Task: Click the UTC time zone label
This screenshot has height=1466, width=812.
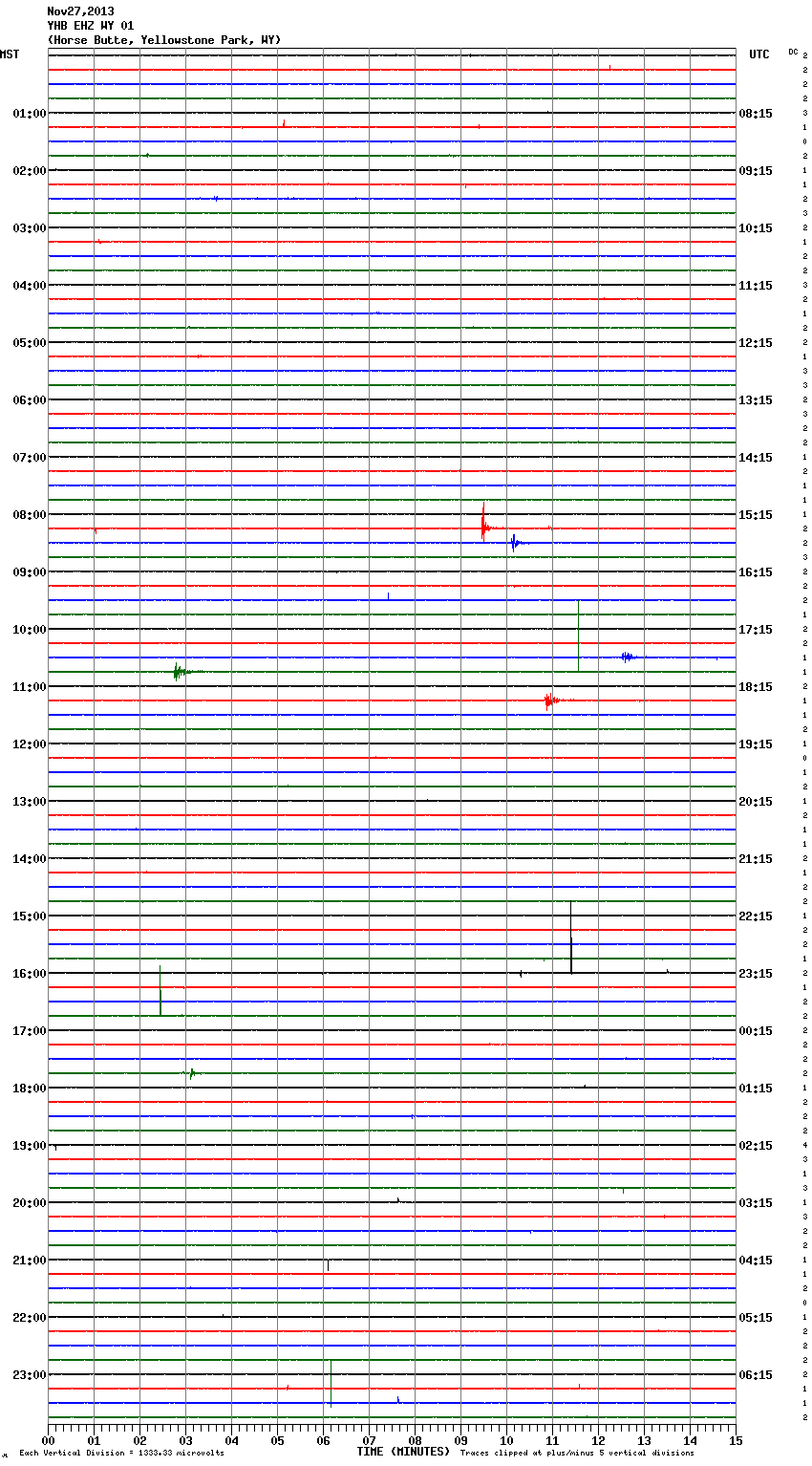Action: pos(759,54)
